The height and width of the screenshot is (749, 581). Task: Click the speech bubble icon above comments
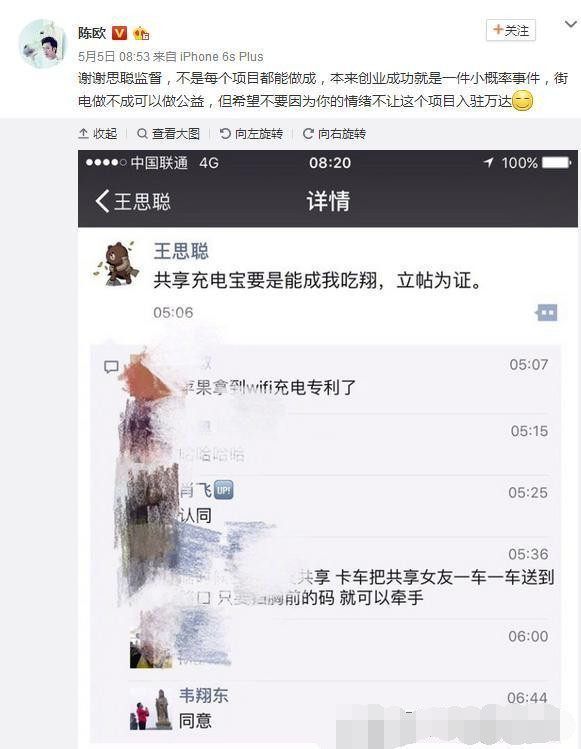pos(111,366)
